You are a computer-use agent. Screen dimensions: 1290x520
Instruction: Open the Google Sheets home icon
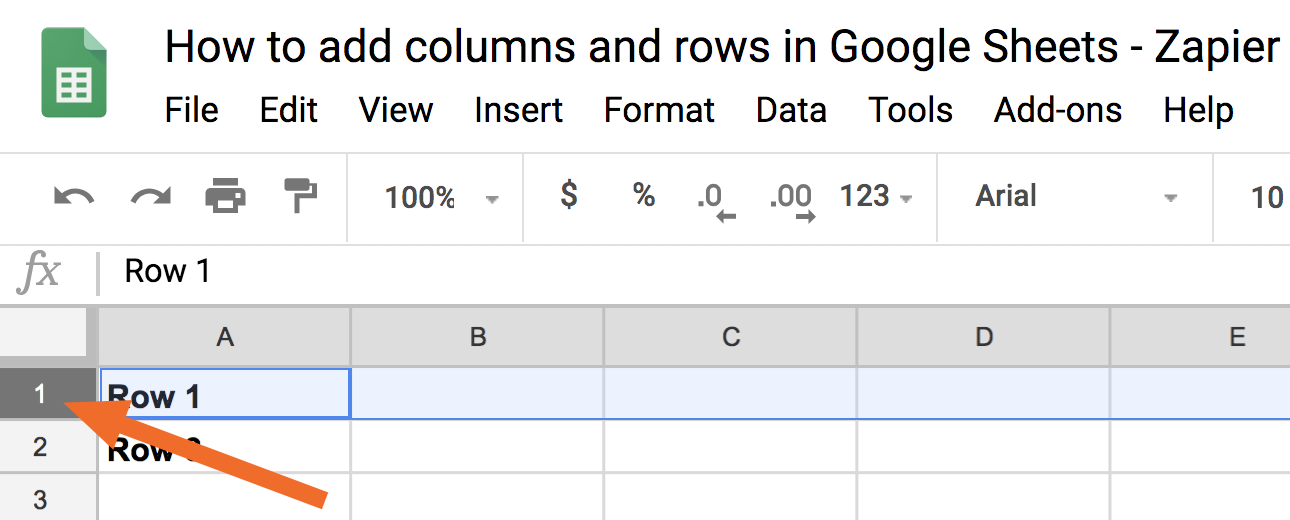point(74,73)
